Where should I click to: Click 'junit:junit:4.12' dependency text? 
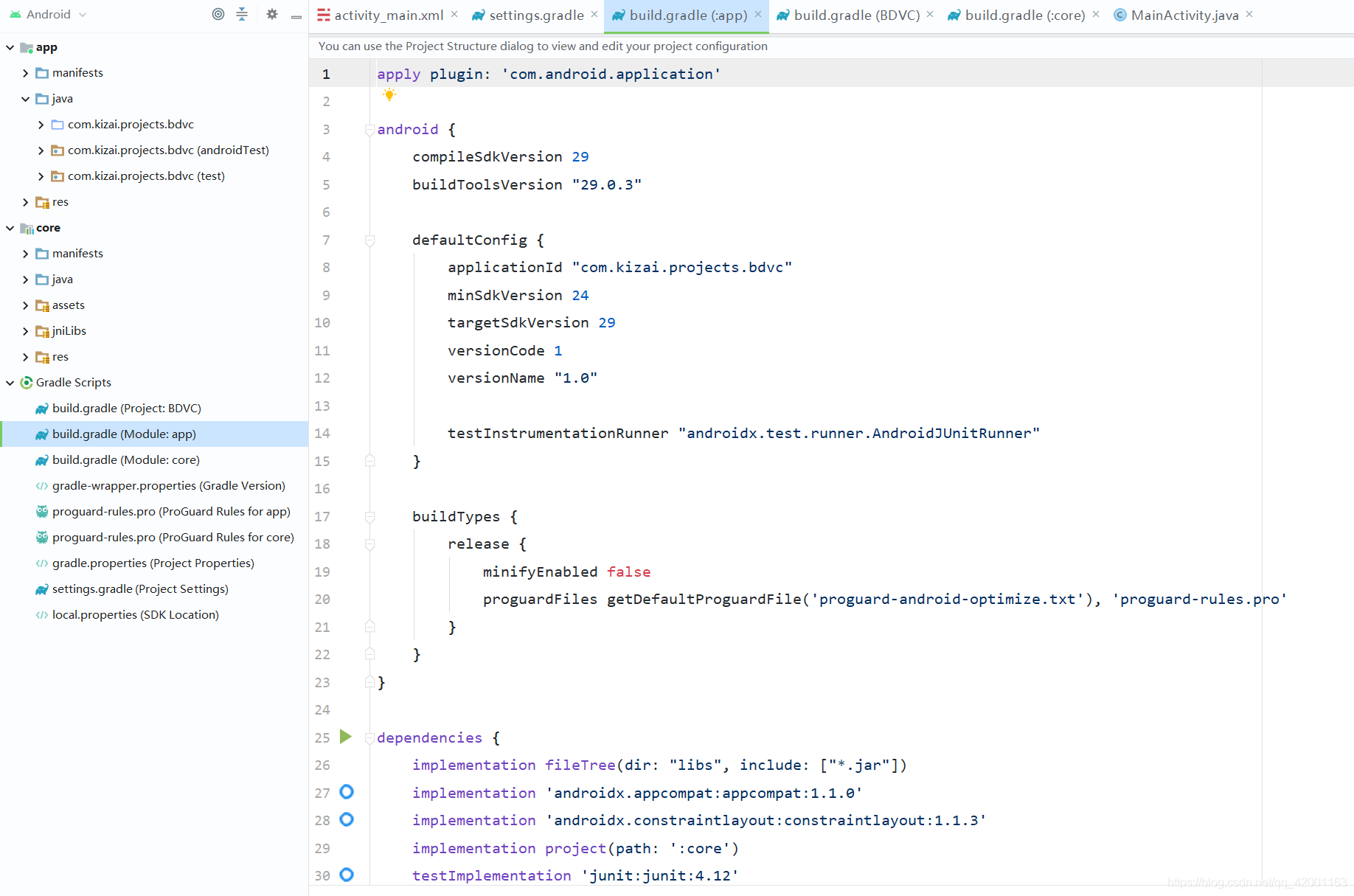tap(660, 875)
